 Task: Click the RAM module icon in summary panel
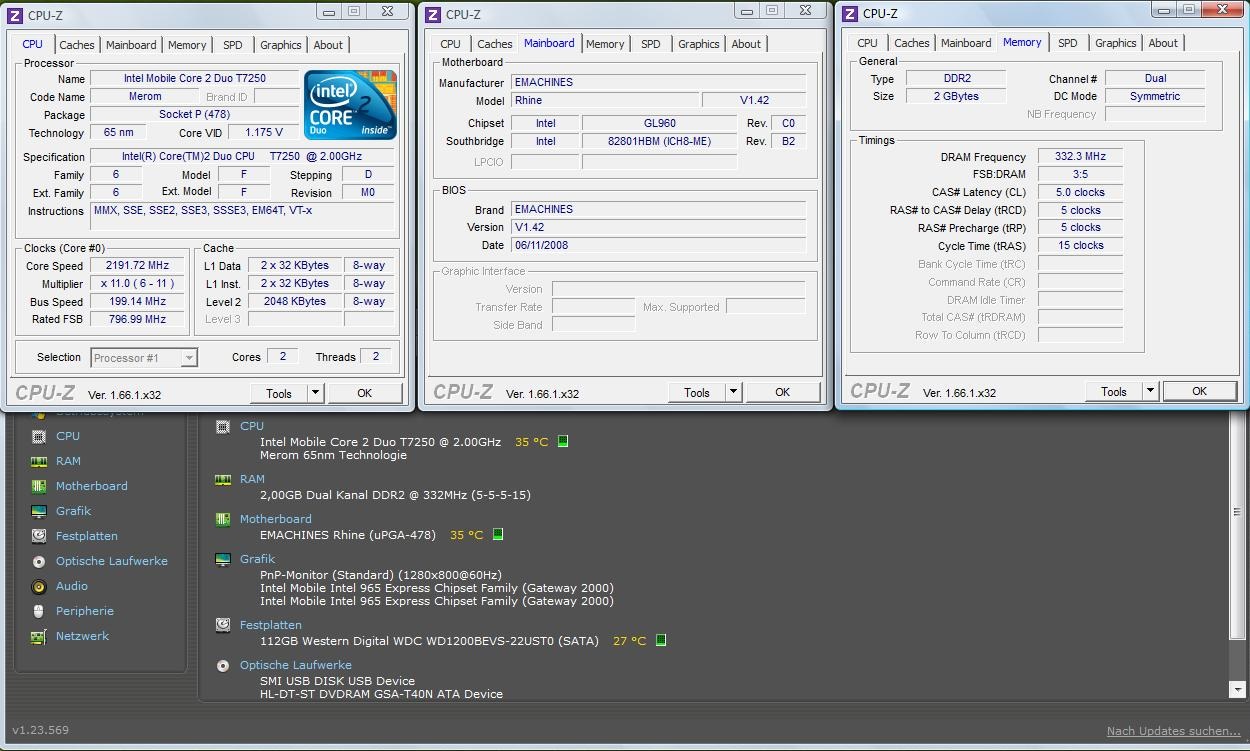point(223,479)
